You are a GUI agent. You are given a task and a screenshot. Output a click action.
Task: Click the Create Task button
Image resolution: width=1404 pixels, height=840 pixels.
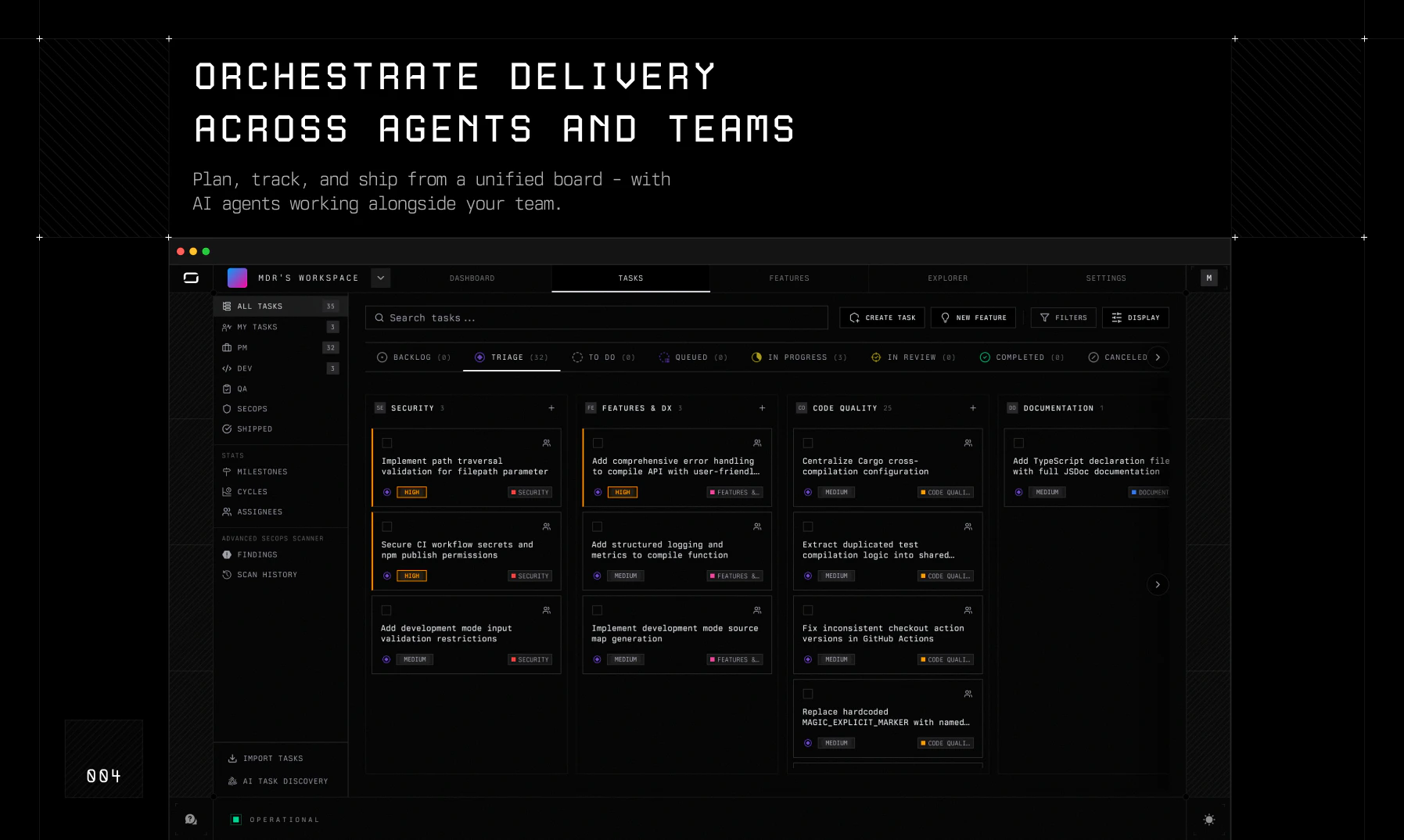882,318
